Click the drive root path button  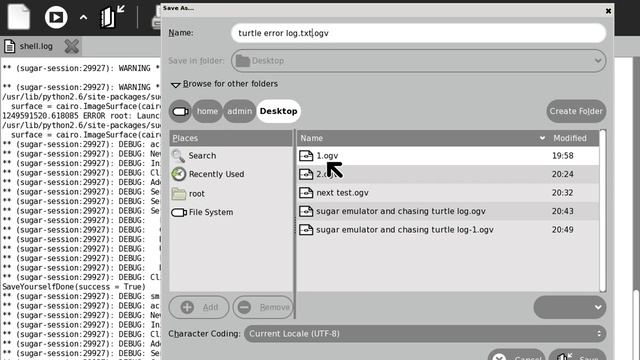click(180, 111)
